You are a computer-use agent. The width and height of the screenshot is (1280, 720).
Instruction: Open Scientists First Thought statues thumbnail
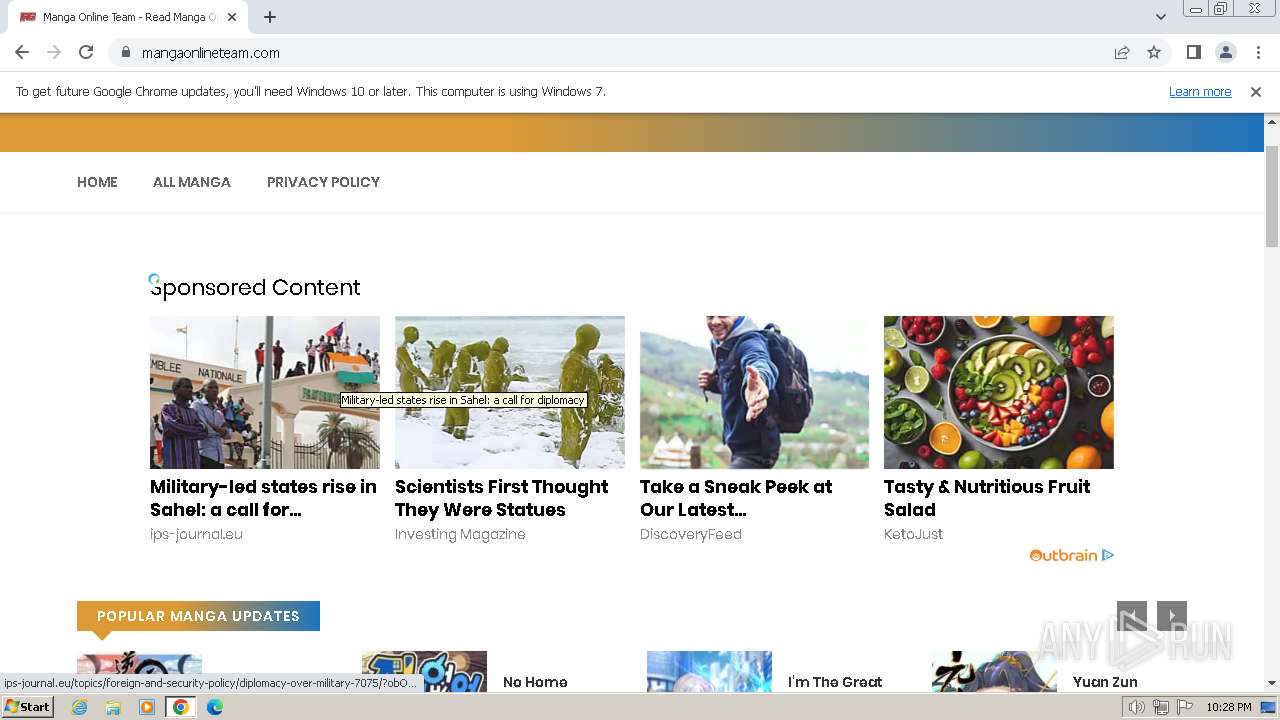[x=510, y=392]
